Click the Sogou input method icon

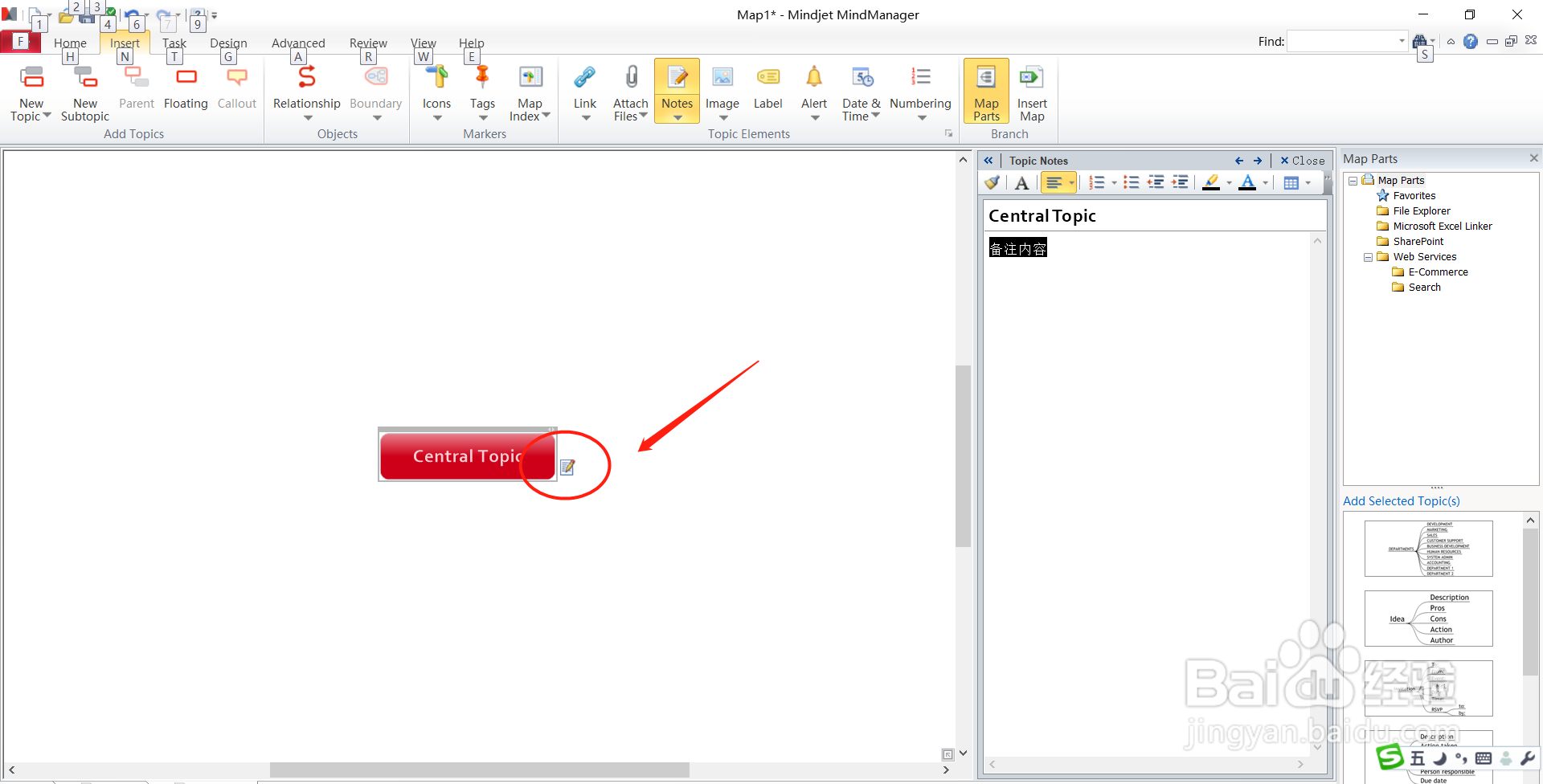[x=1390, y=757]
